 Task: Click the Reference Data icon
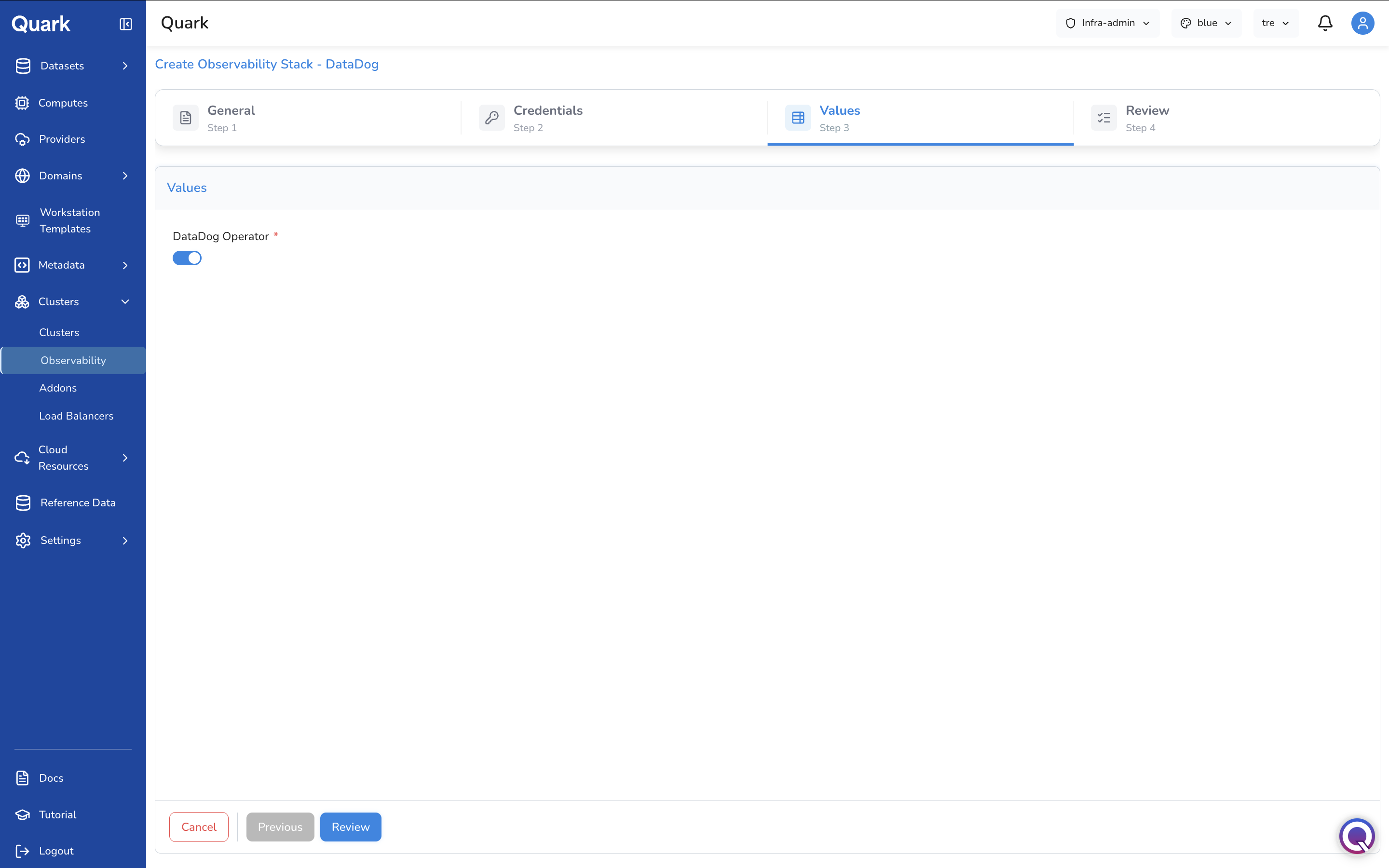23,503
